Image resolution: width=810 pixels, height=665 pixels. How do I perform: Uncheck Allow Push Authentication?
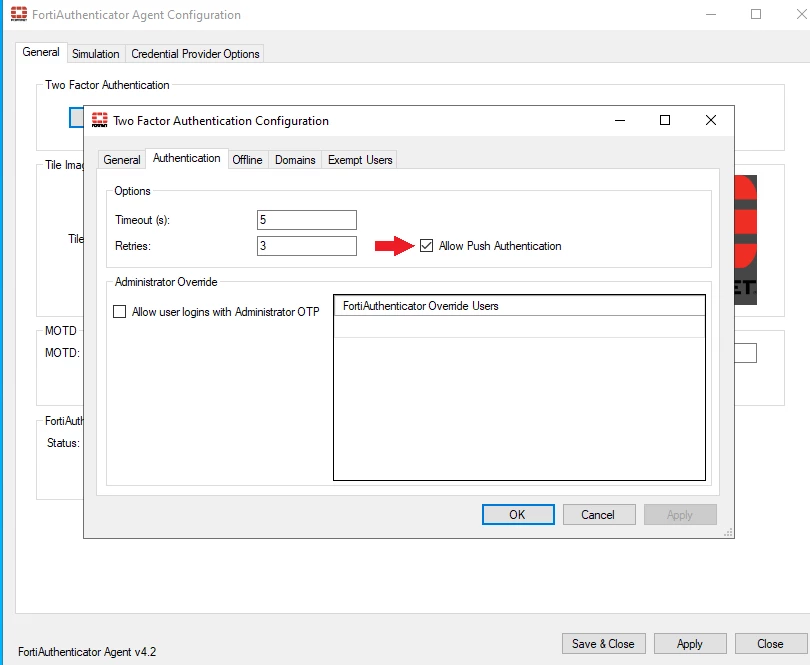(426, 245)
